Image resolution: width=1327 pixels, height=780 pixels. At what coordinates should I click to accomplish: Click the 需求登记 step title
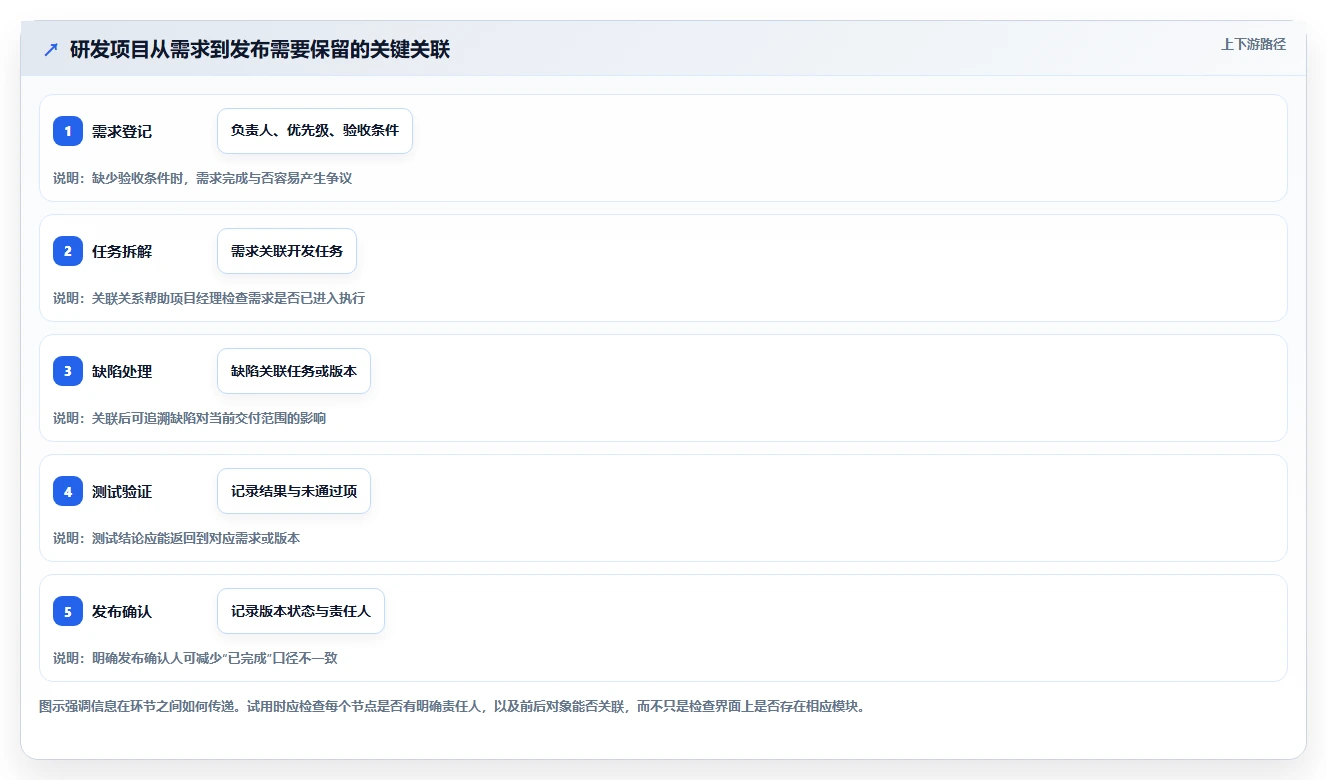point(122,131)
